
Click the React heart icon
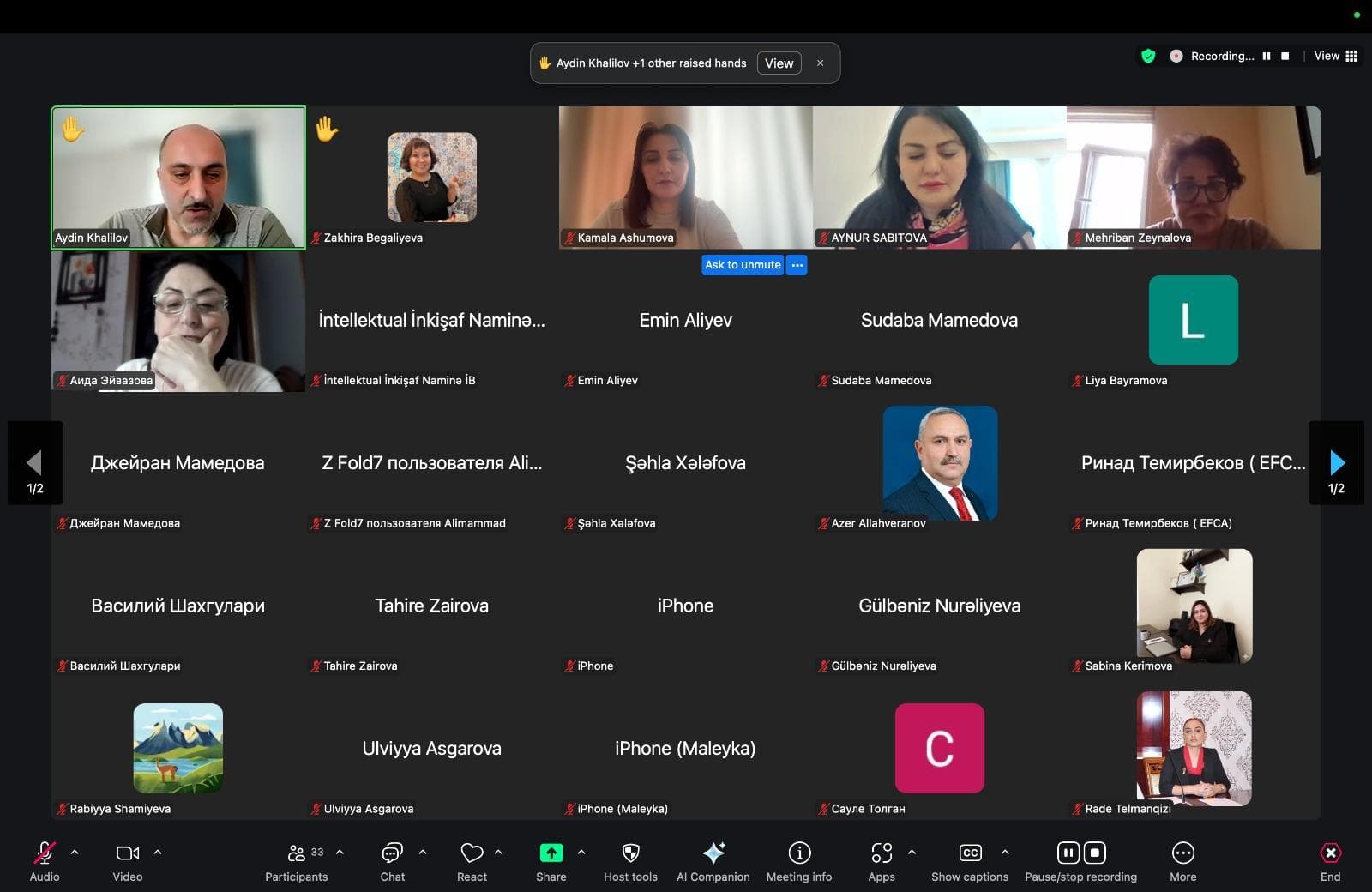[472, 853]
